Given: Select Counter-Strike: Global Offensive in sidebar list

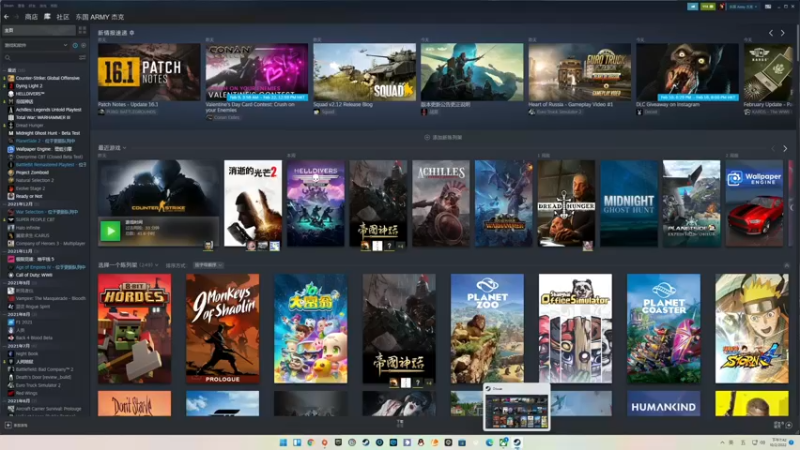Looking at the screenshot, I should 45,78.
